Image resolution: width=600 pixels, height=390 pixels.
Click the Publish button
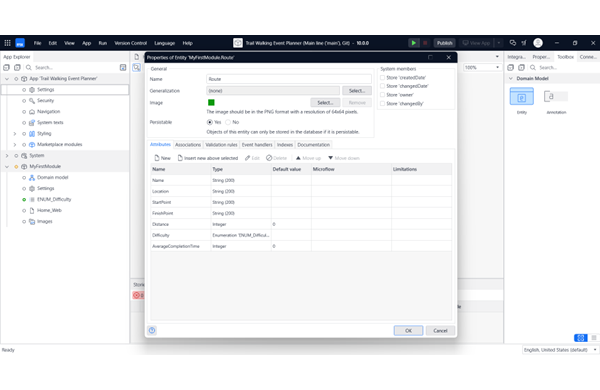point(444,43)
